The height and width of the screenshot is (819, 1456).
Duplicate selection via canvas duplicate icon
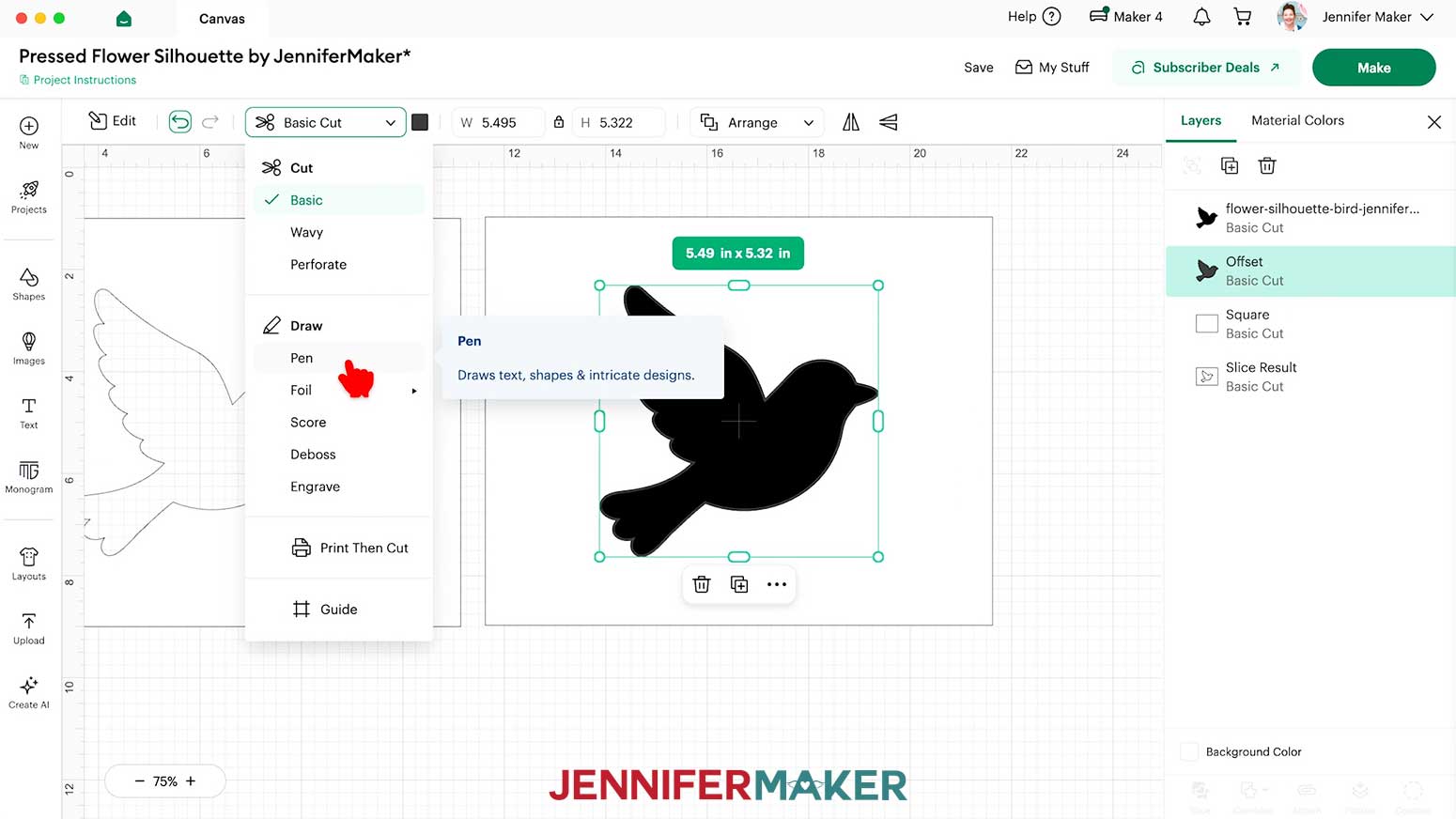point(739,584)
